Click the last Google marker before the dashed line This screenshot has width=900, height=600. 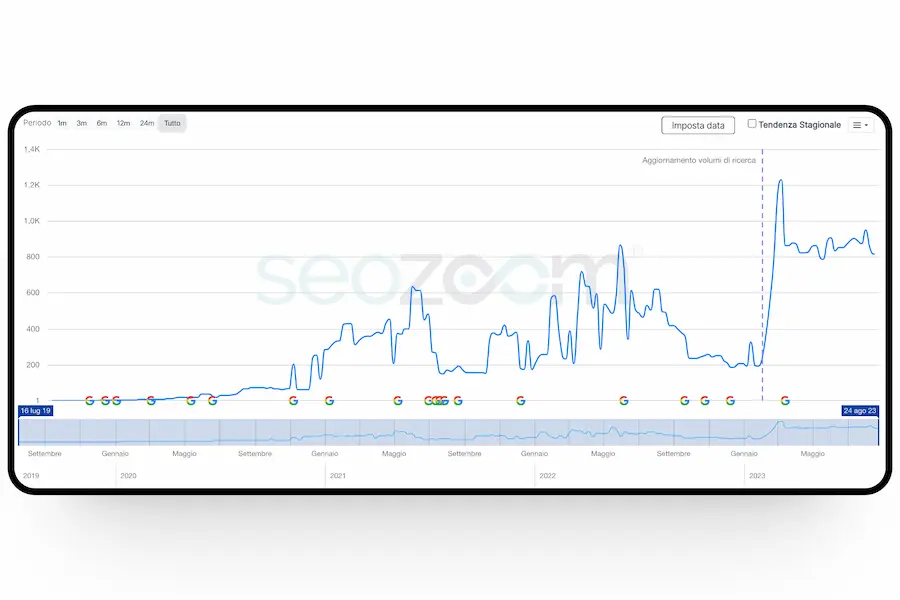pyautogui.click(x=730, y=400)
